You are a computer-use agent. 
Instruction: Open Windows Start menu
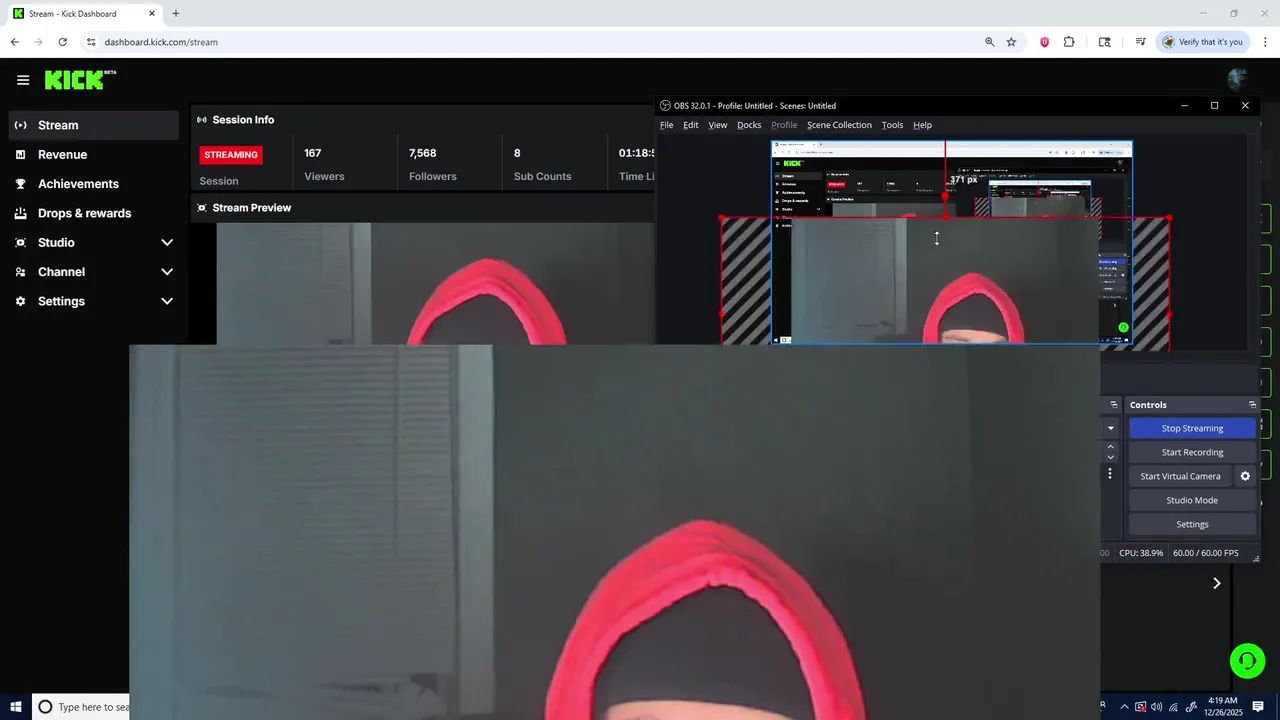point(16,707)
